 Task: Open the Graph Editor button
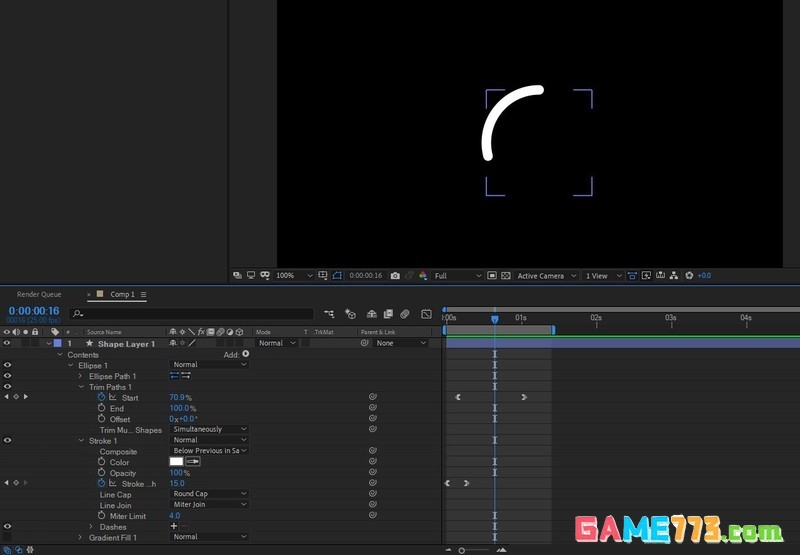click(427, 313)
